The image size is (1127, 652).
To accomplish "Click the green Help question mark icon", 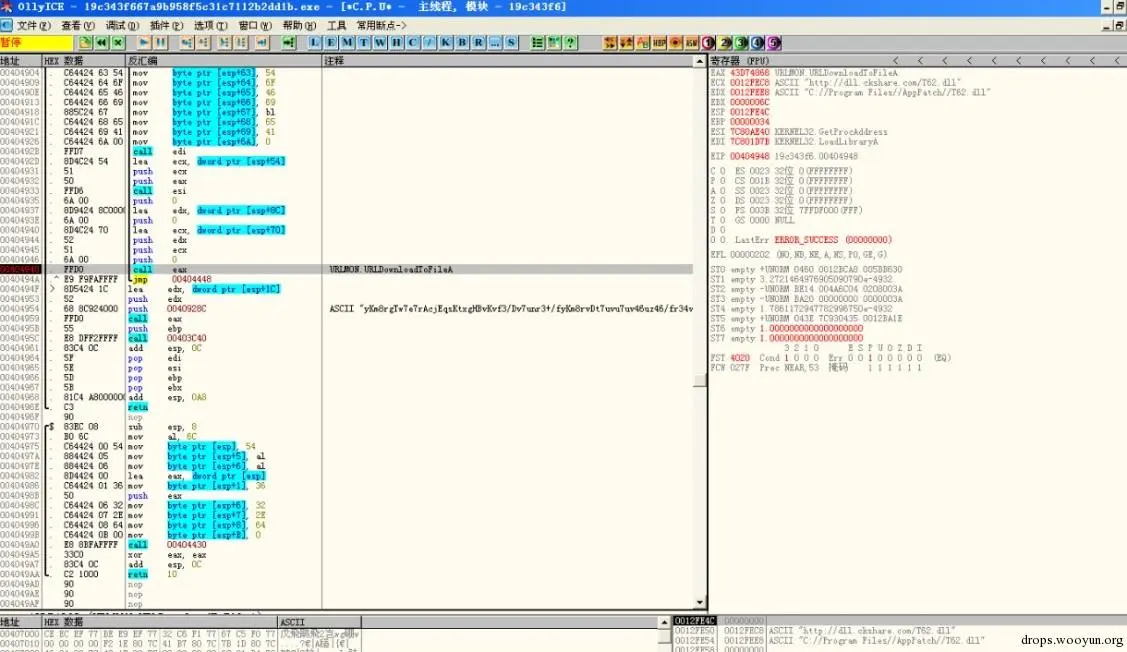I will pyautogui.click(x=570, y=42).
